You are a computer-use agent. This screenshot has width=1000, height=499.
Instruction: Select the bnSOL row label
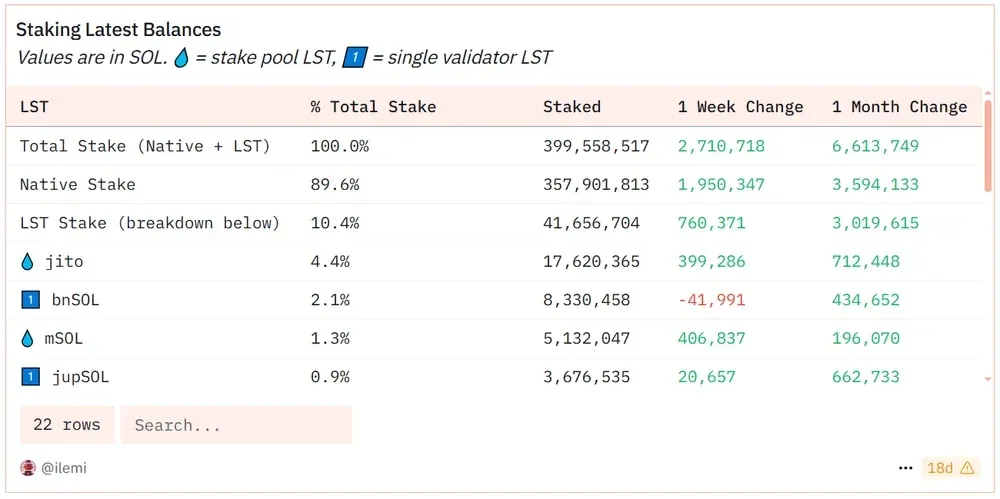point(75,300)
